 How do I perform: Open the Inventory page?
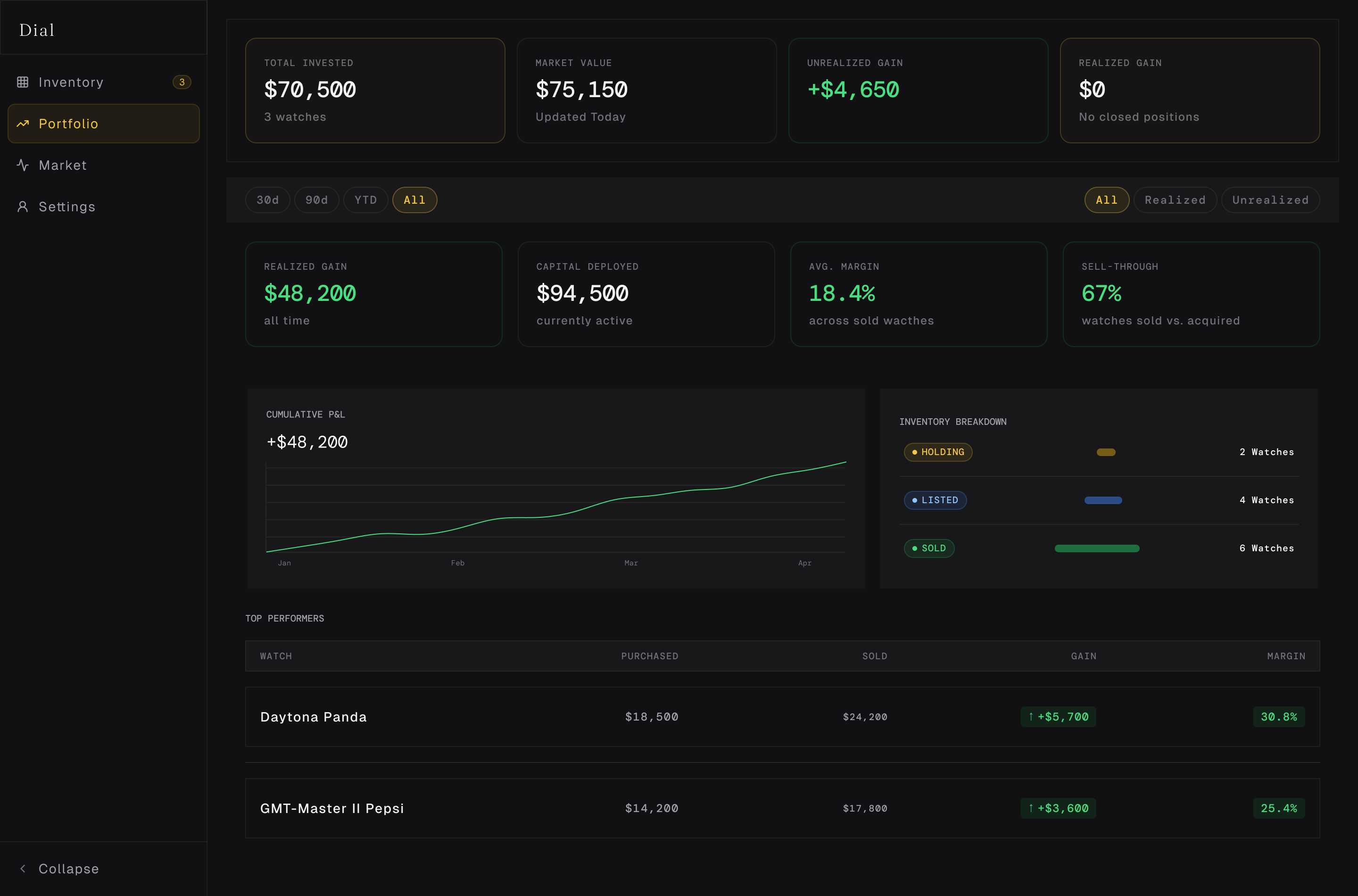click(x=103, y=82)
